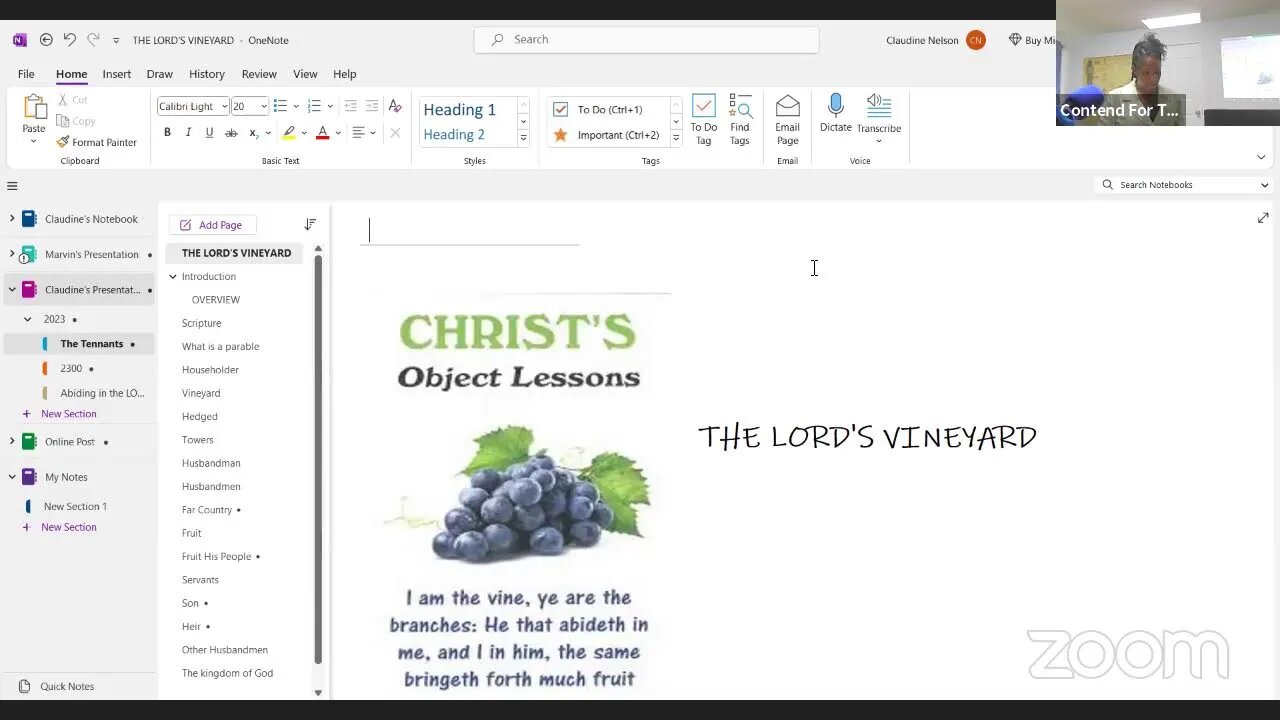Toggle italic formatting

[188, 132]
